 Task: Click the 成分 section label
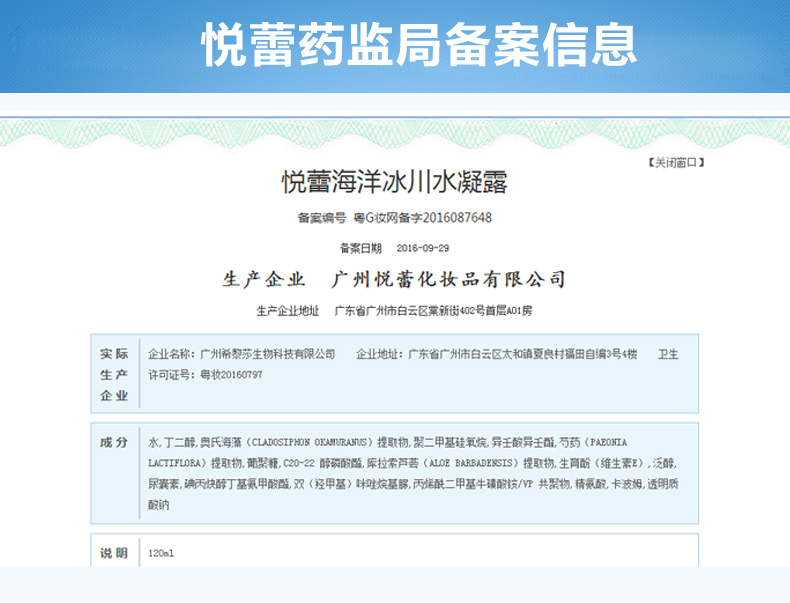(x=114, y=442)
